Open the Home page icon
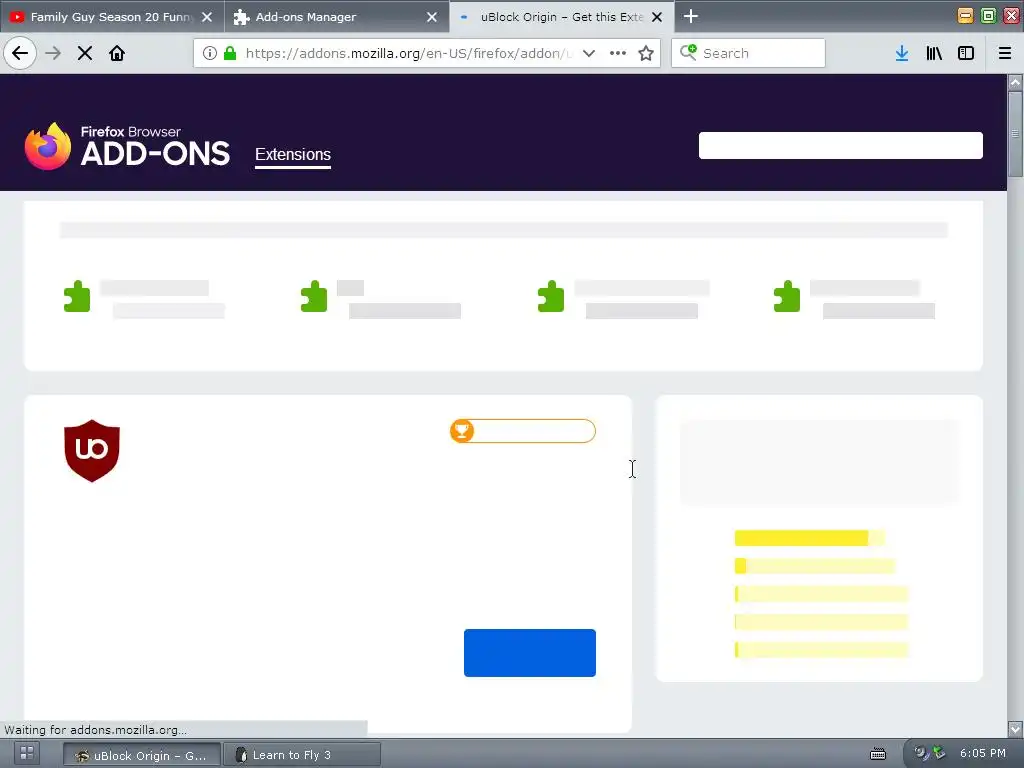The height and width of the screenshot is (768, 1024). click(117, 53)
